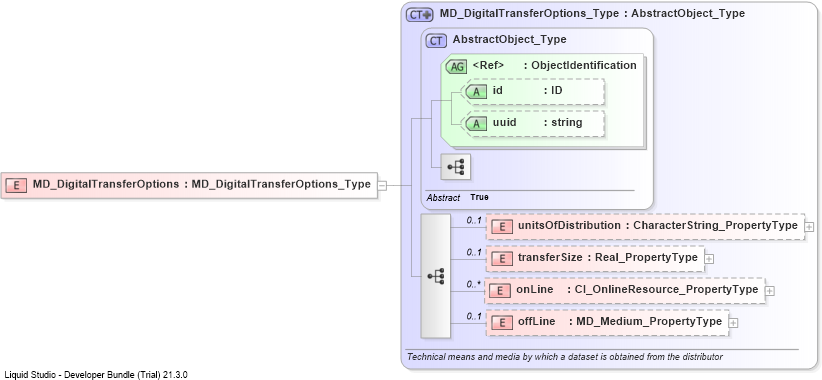Expand the offLine element

point(733,323)
